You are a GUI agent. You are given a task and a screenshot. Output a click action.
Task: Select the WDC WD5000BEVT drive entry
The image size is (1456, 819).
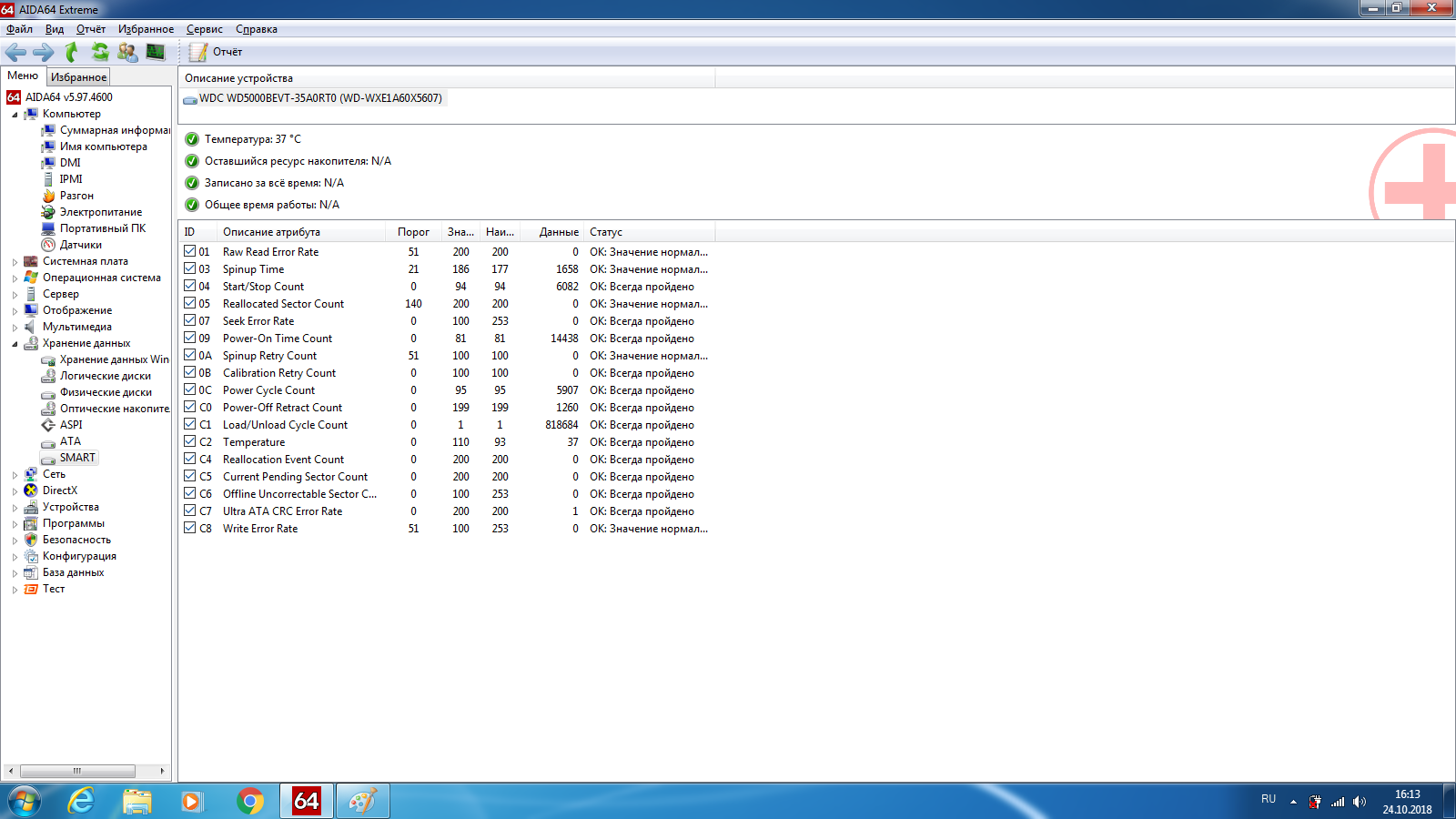tap(314, 98)
